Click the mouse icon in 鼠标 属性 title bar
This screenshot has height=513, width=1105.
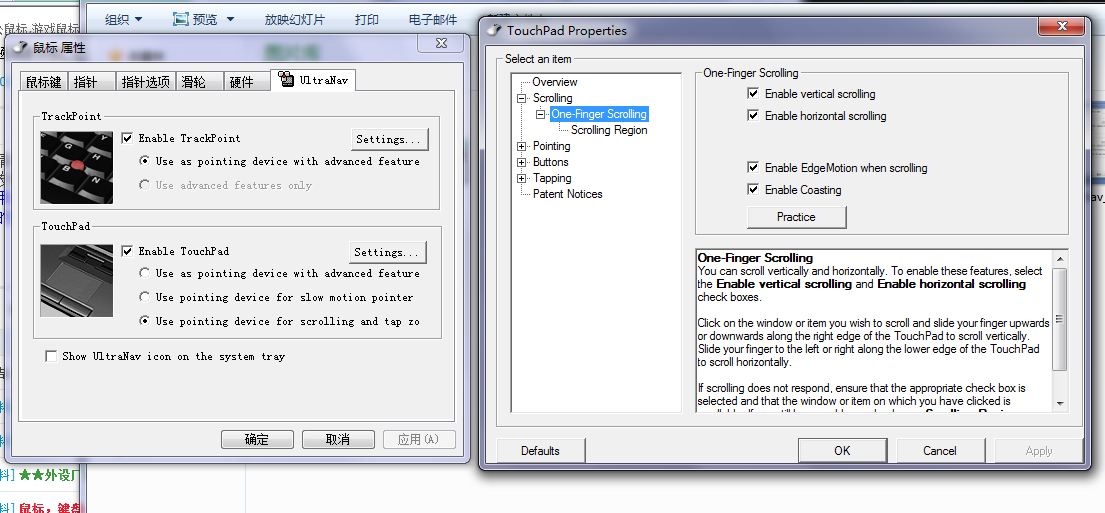click(x=20, y=47)
